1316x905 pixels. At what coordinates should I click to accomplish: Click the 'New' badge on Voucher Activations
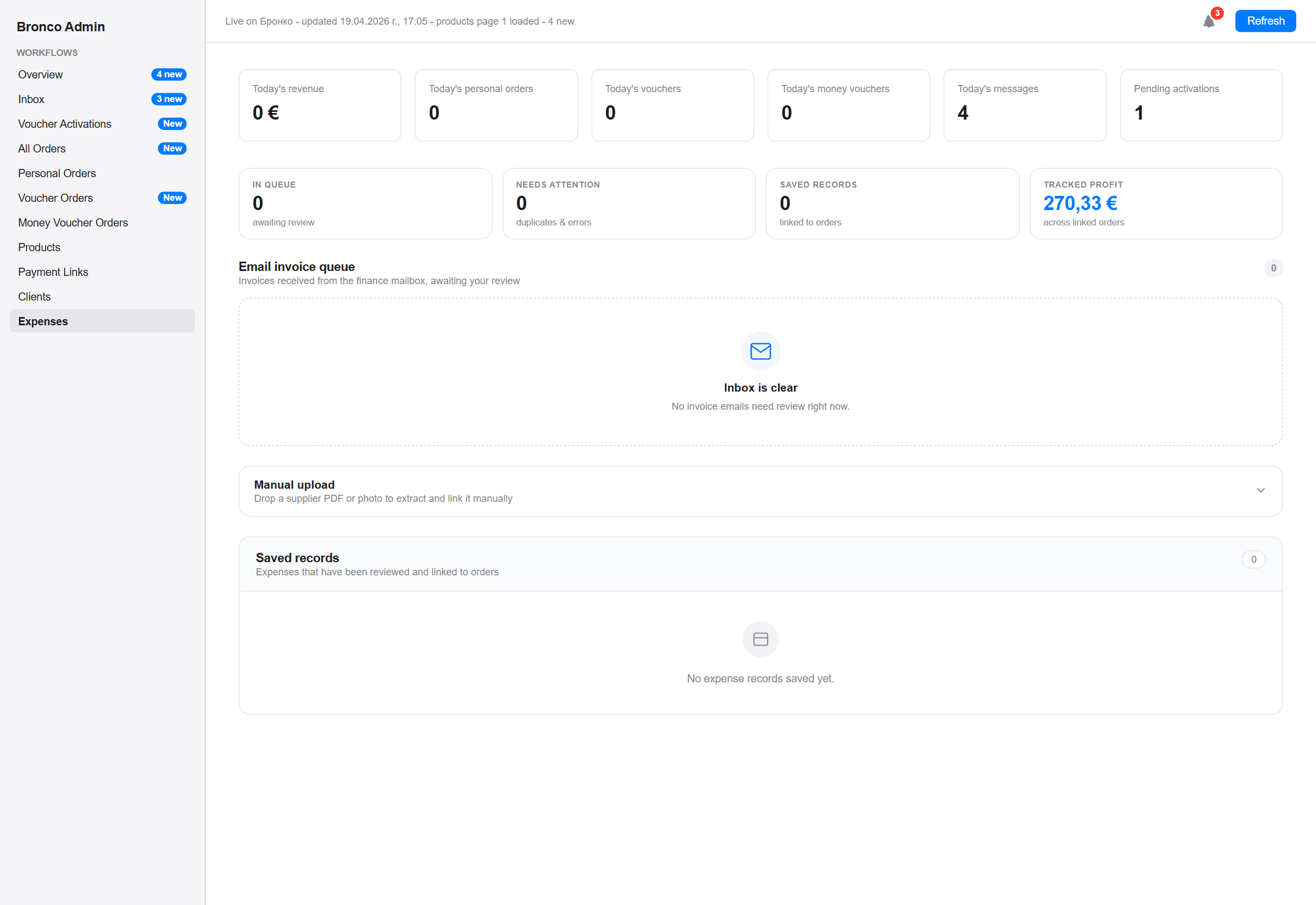(172, 123)
